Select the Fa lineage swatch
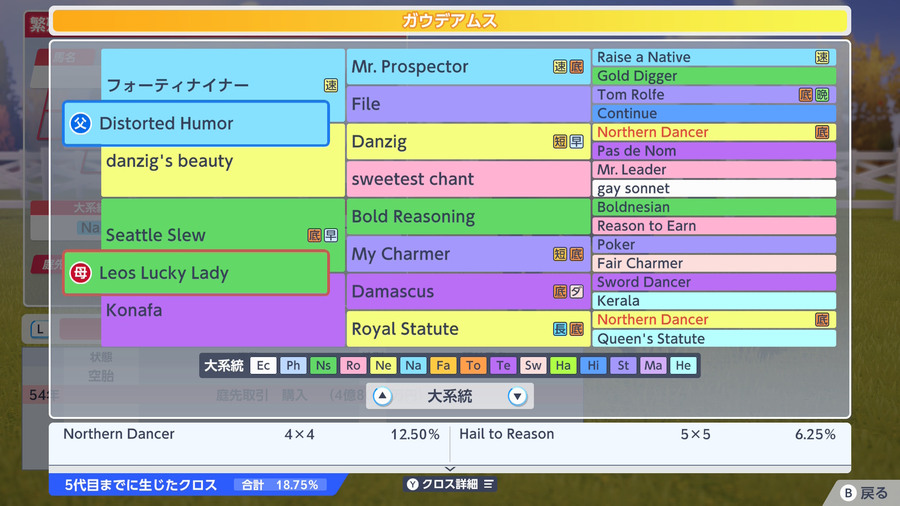This screenshot has width=900, height=506. pyautogui.click(x=443, y=365)
